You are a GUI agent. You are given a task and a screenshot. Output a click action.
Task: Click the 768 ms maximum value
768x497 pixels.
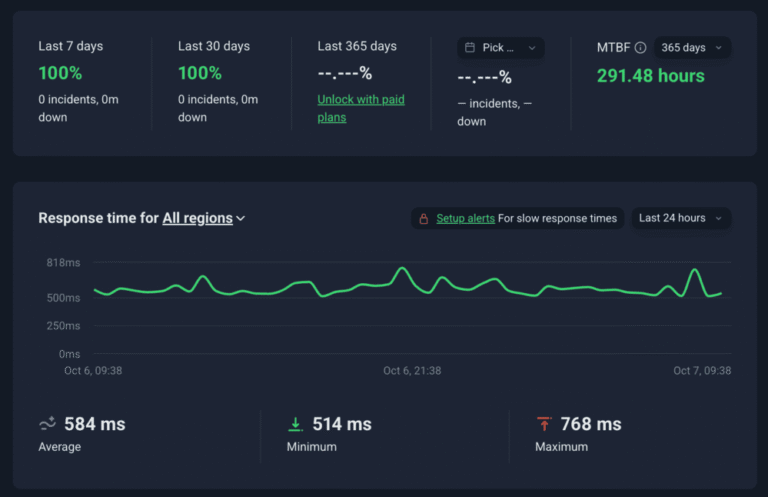[x=591, y=424]
